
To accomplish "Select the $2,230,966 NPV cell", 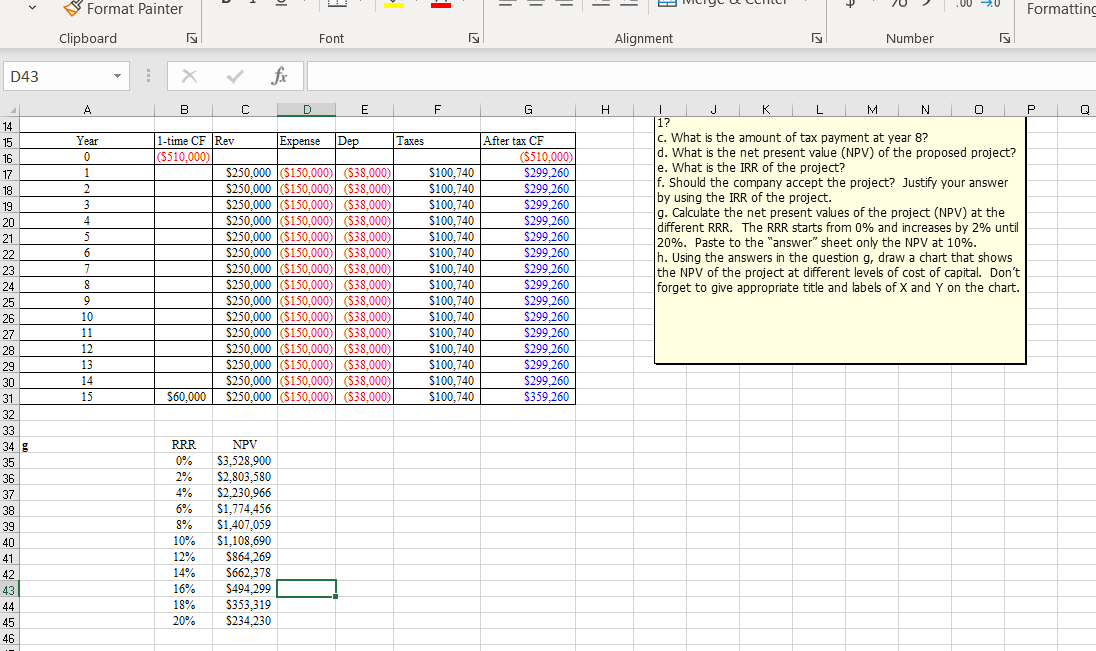I will (245, 493).
